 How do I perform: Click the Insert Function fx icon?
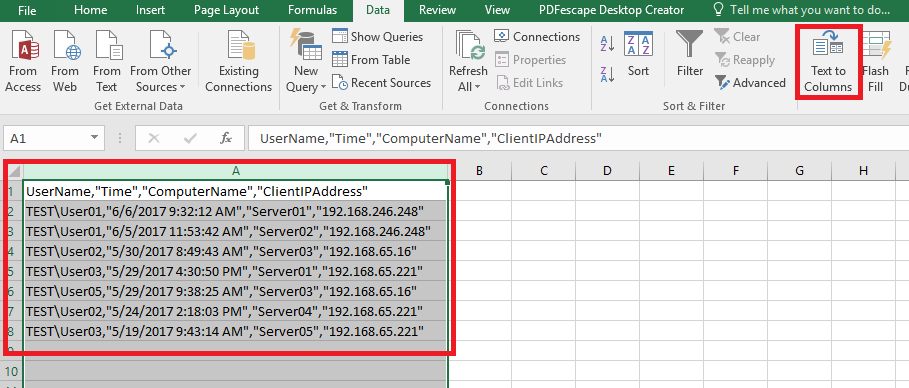click(x=226, y=138)
